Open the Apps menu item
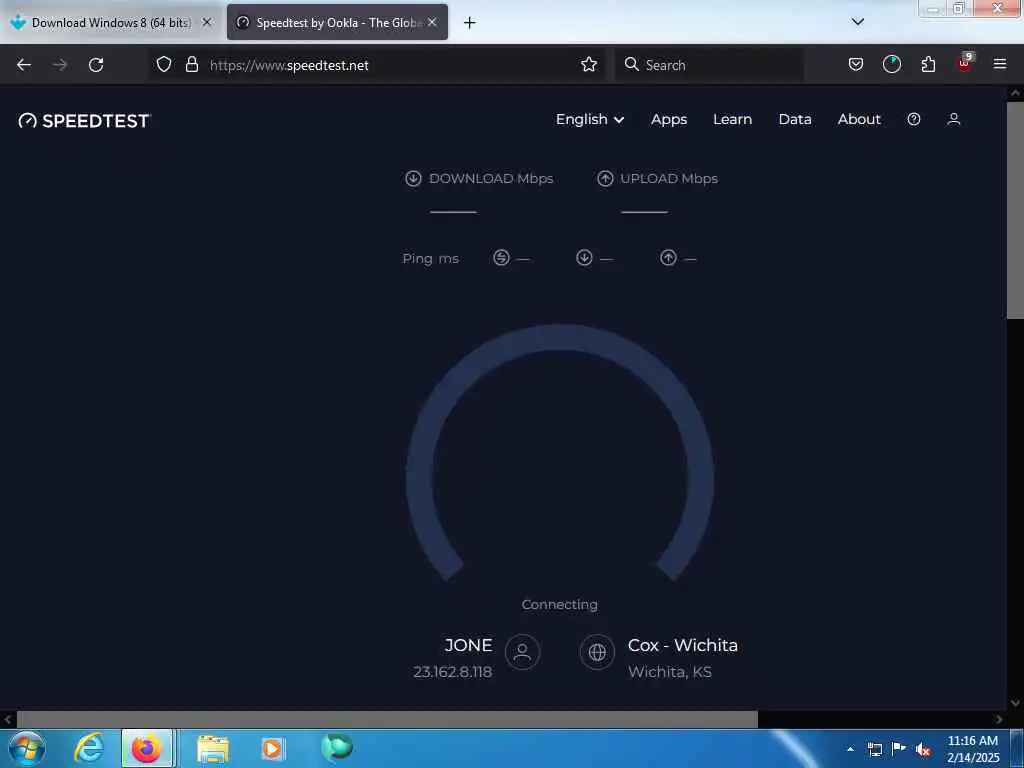Image resolution: width=1024 pixels, height=768 pixels. (x=669, y=120)
